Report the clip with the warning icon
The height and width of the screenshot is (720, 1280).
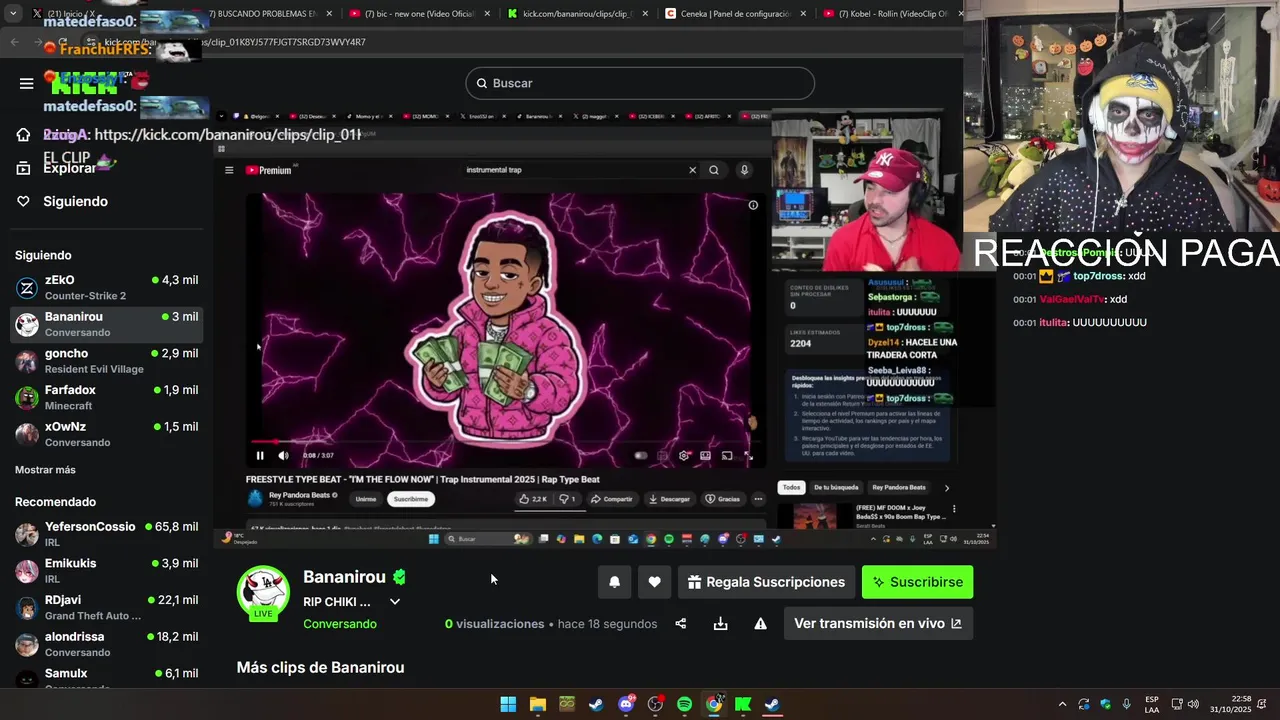click(x=760, y=623)
